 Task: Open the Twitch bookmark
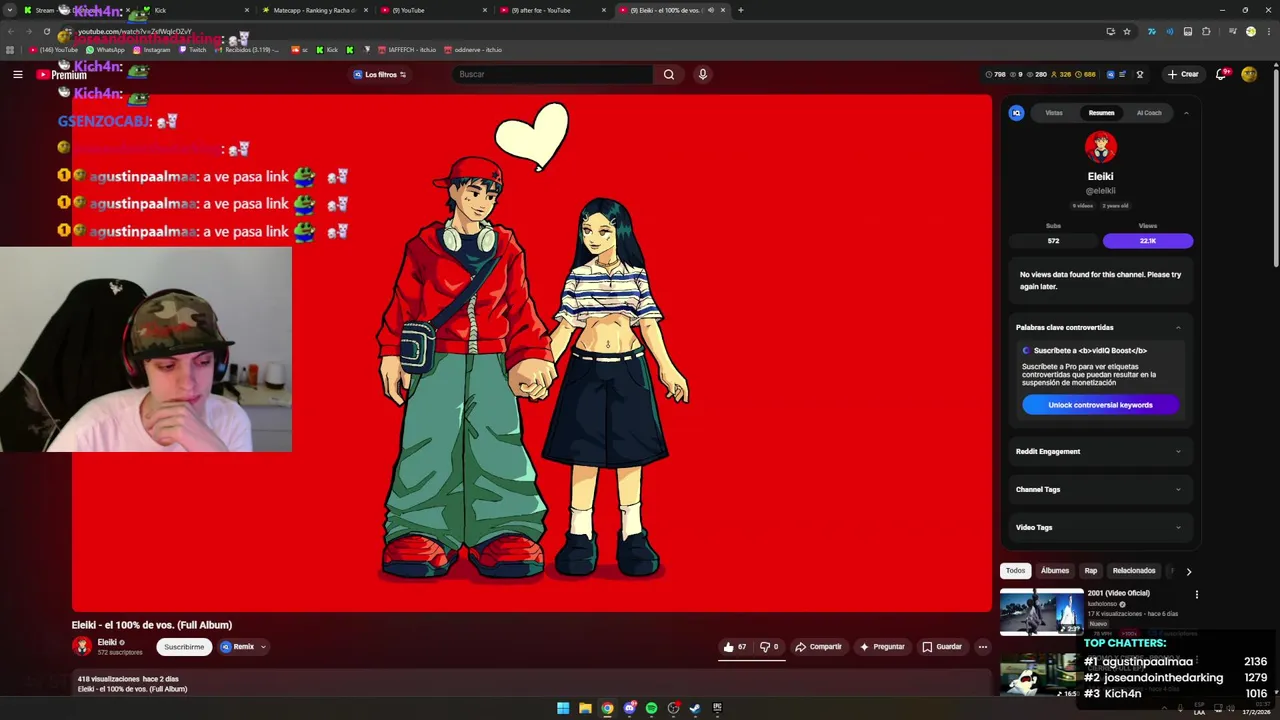click(192, 50)
